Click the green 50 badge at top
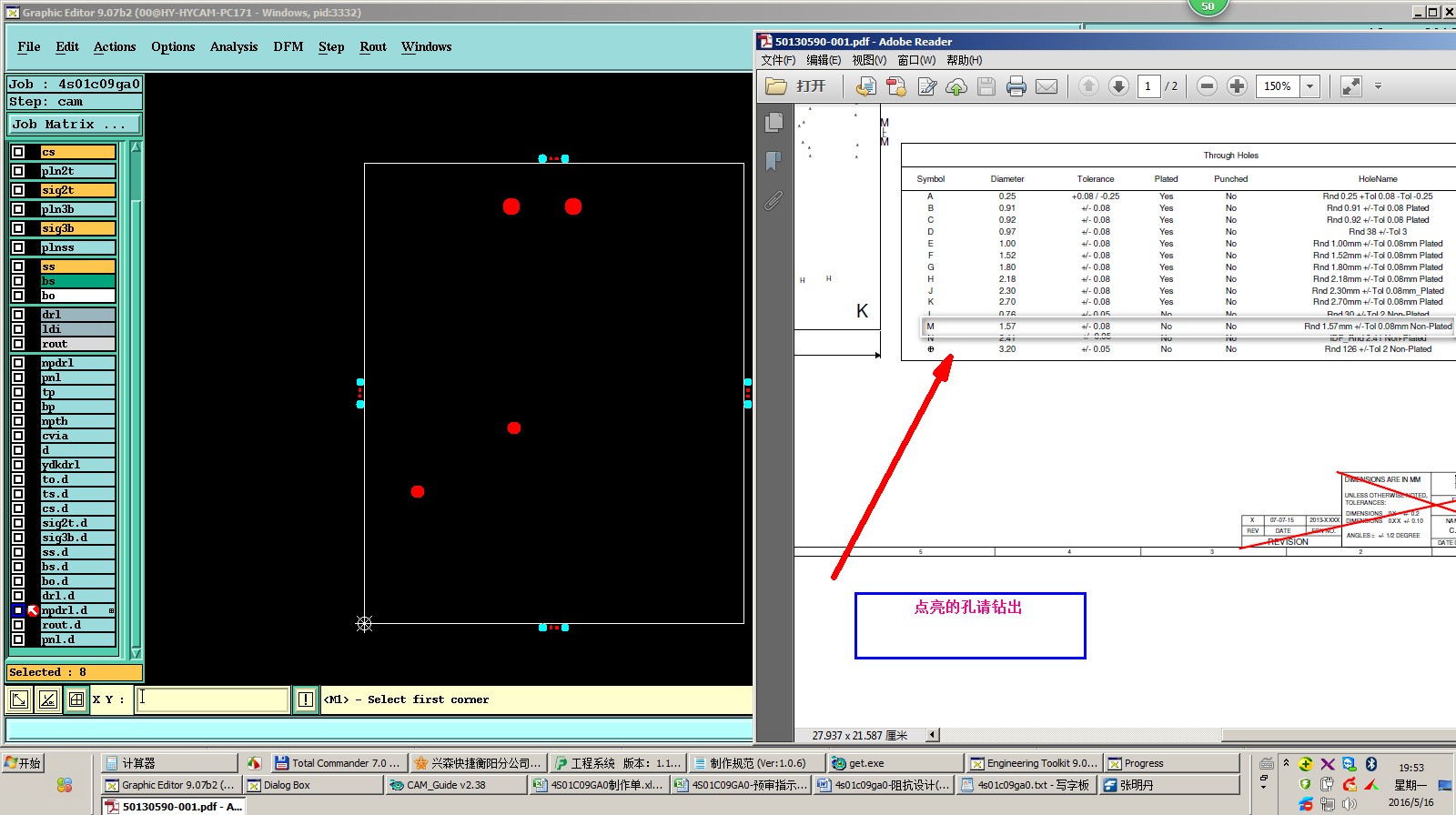1456x815 pixels. [x=1208, y=6]
